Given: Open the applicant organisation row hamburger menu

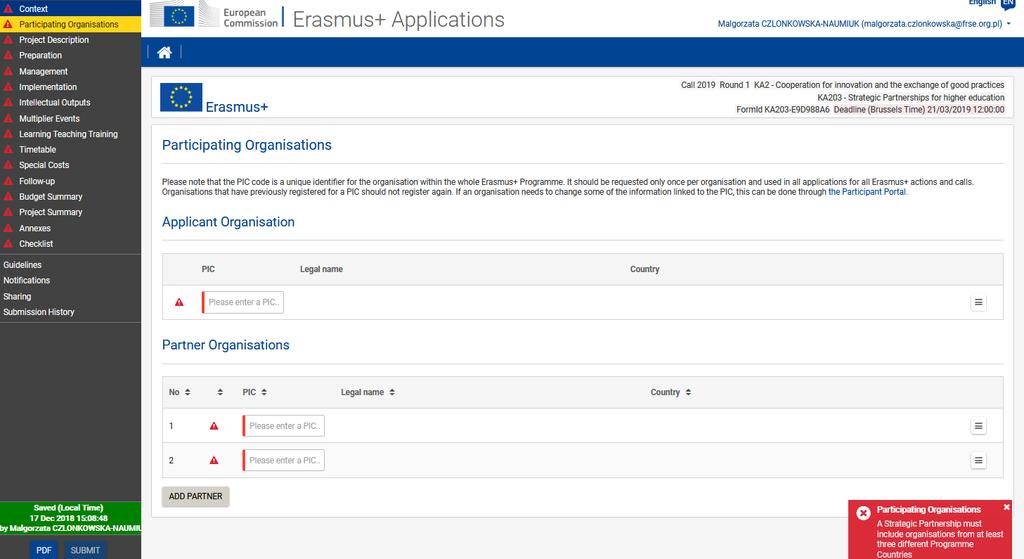Looking at the screenshot, I should click(978, 302).
